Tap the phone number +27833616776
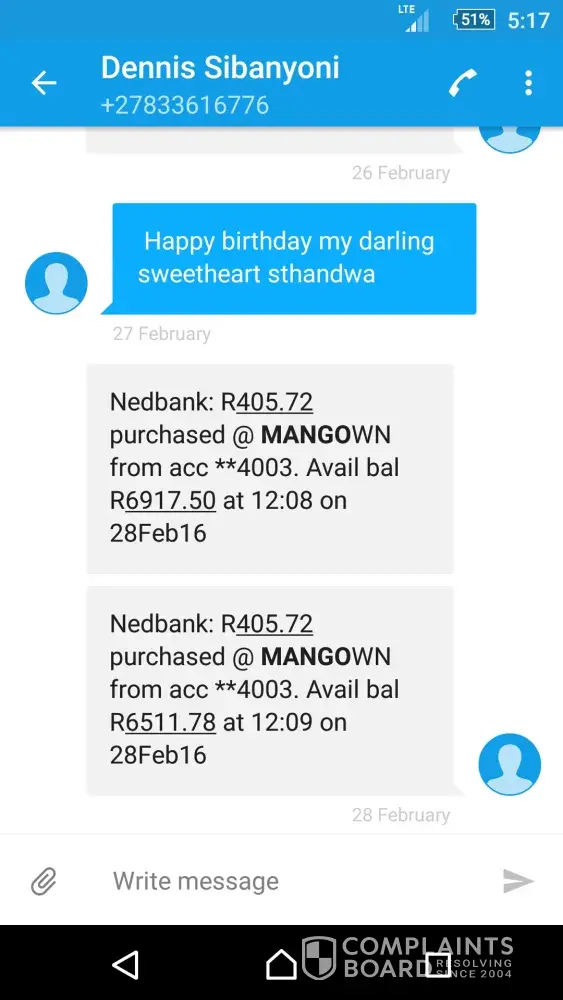The image size is (563, 1000). click(x=185, y=105)
